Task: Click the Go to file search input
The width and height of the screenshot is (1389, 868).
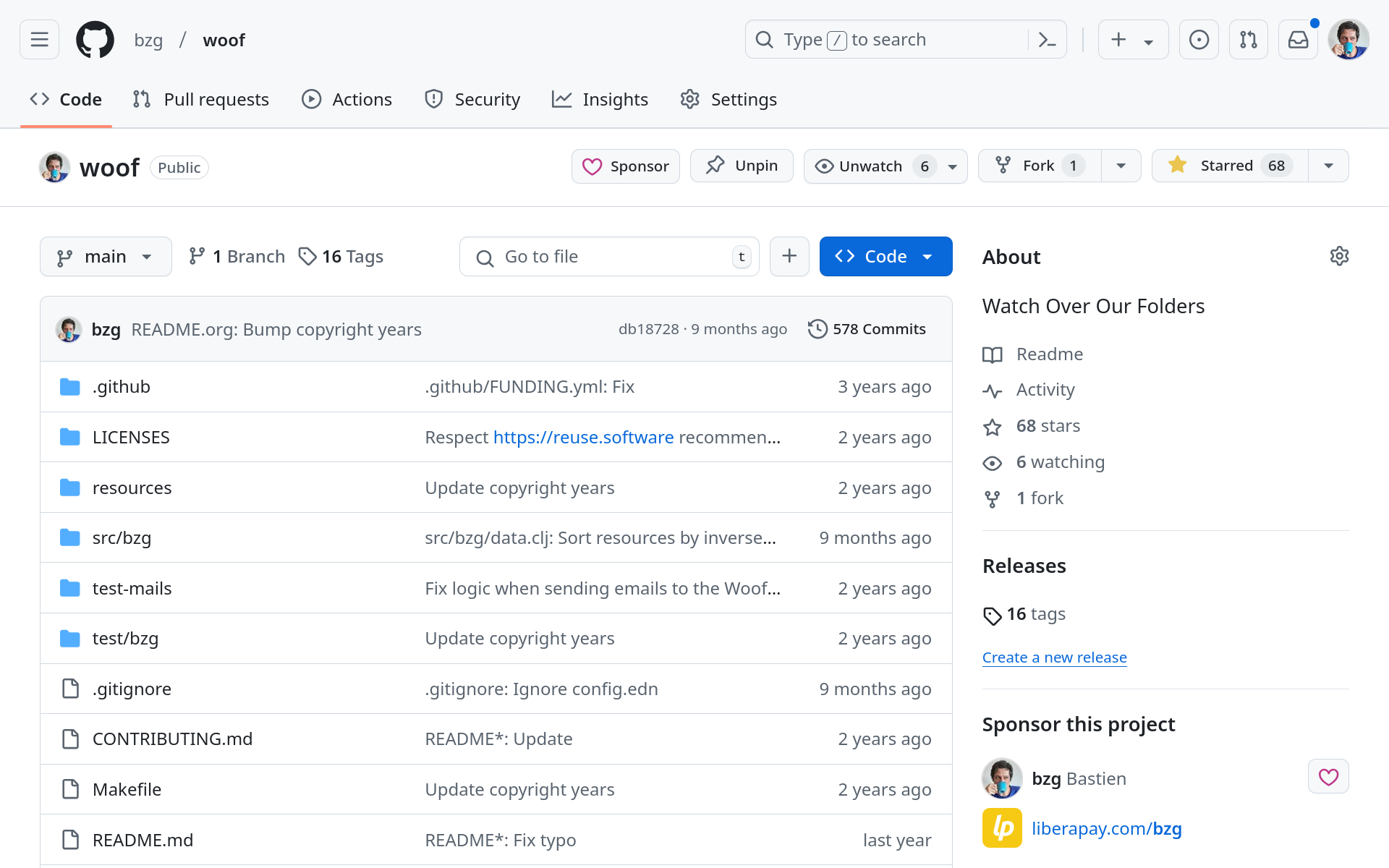Action: pos(612,256)
